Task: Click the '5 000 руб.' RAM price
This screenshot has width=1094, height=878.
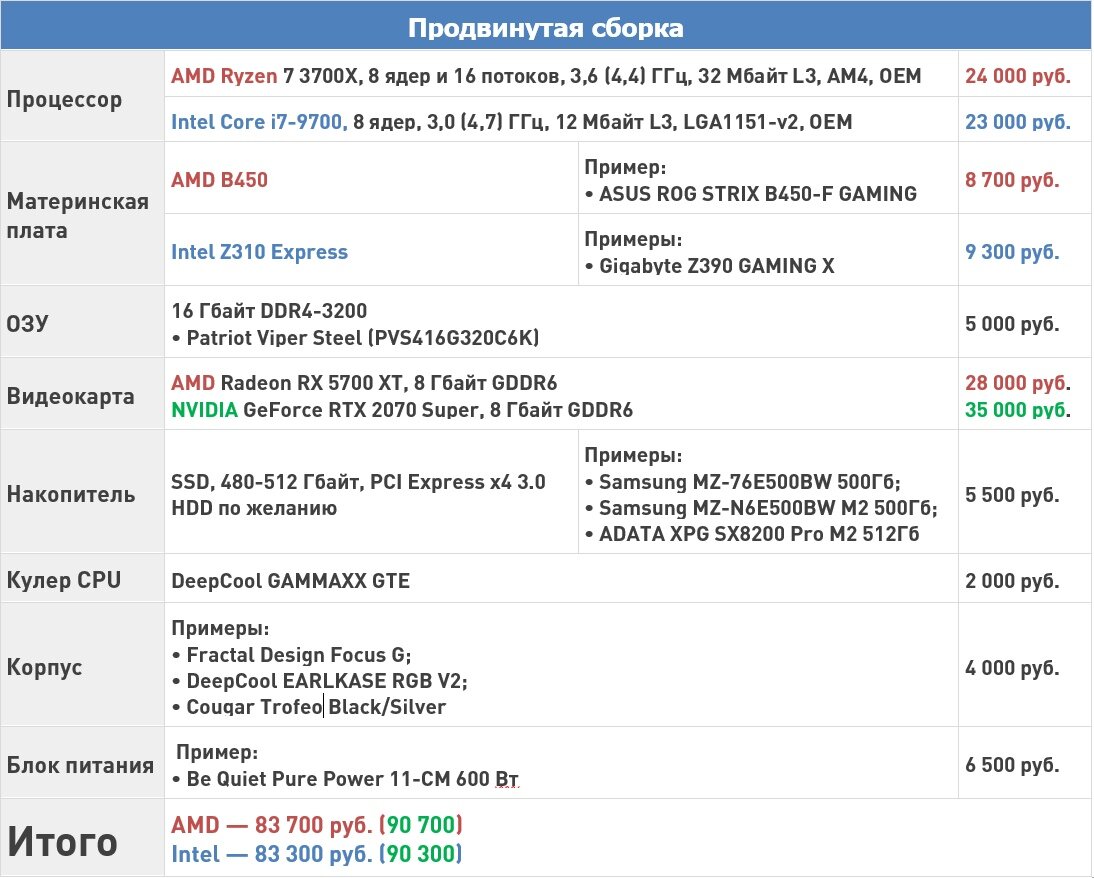Action: pyautogui.click(x=1012, y=323)
